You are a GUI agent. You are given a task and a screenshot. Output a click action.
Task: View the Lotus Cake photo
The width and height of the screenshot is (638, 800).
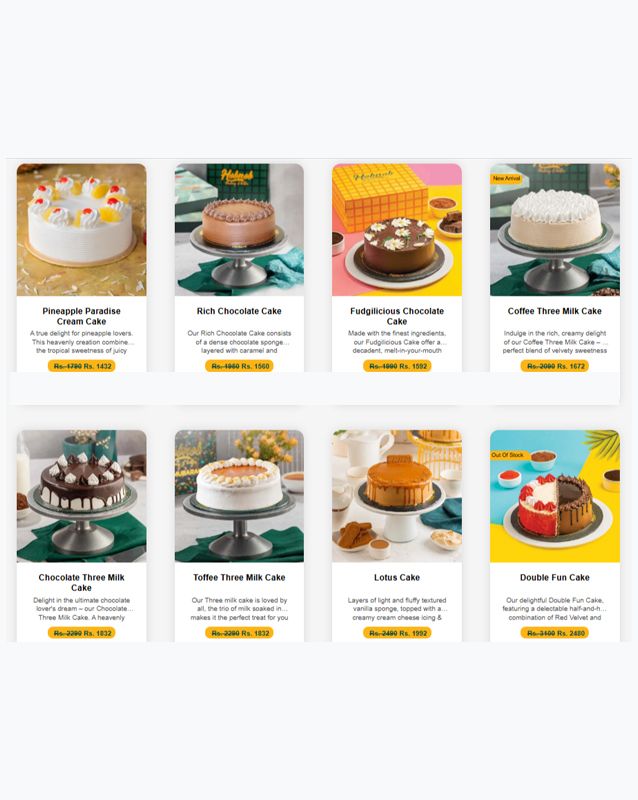pos(397,496)
